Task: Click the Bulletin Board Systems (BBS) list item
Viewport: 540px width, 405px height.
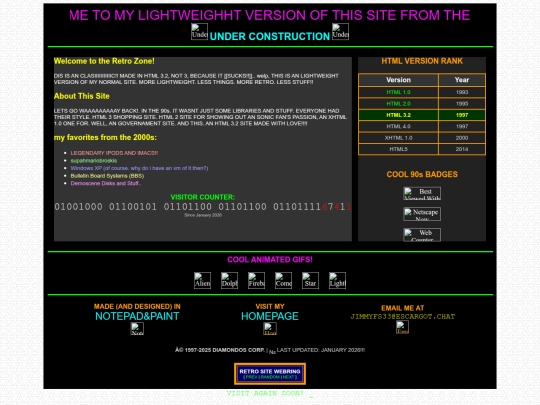Action: 107,176
